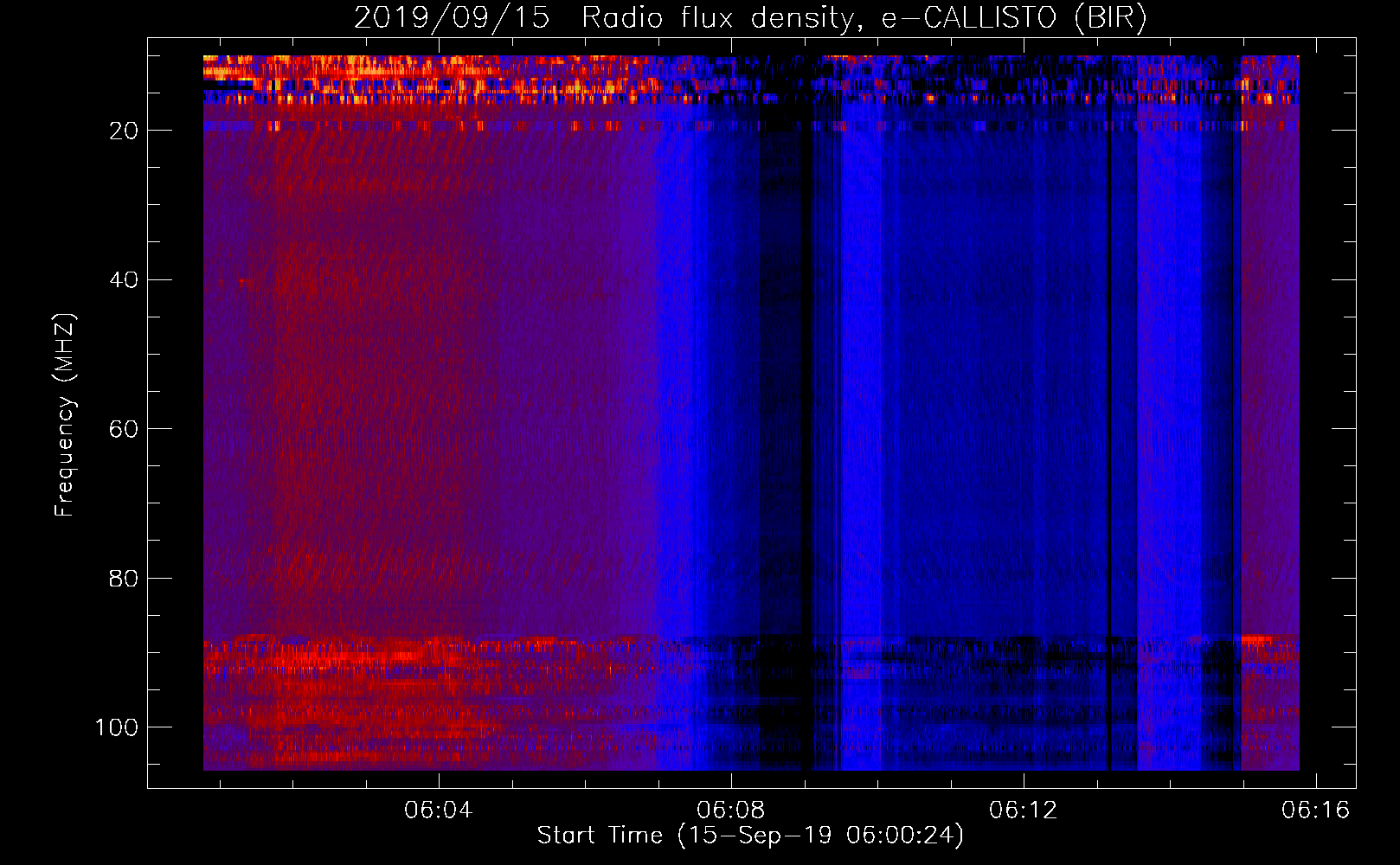This screenshot has width=1400, height=865.
Task: Click the "06:12" time tick label
Action: (x=1024, y=810)
